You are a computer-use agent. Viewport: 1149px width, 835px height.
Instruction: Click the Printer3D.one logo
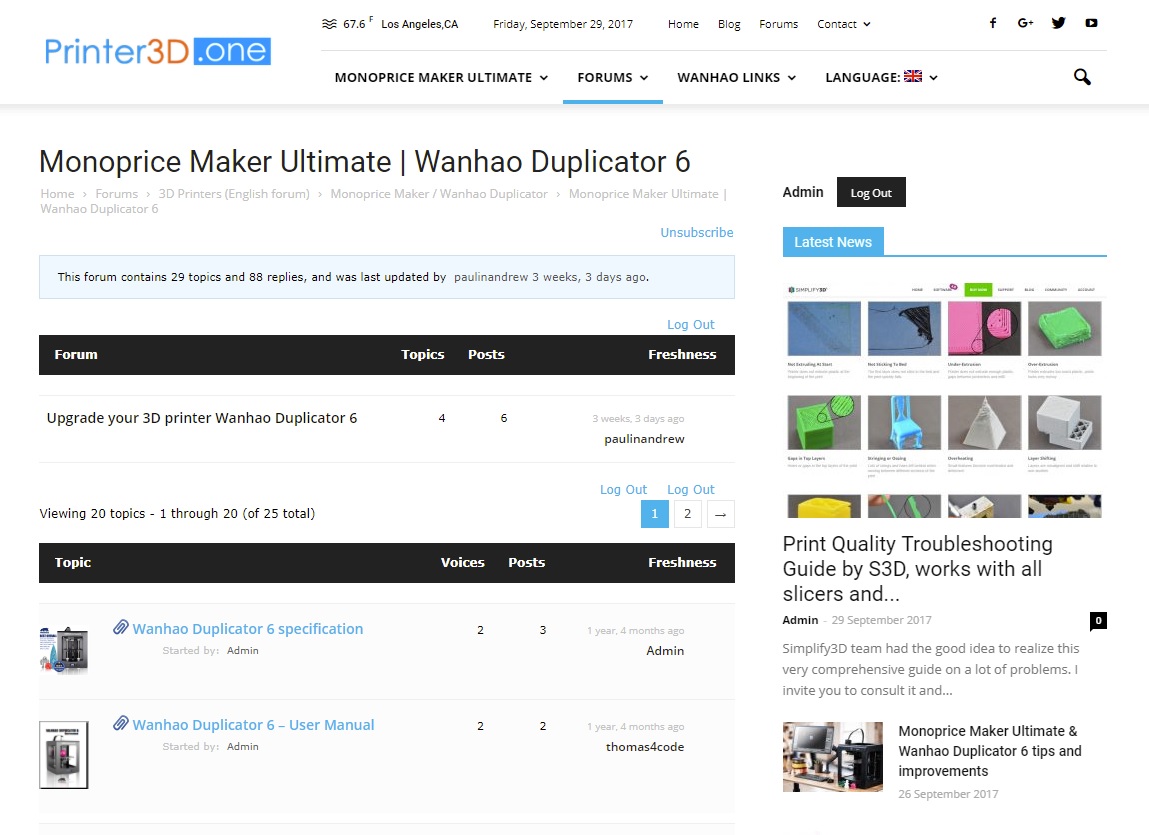point(158,51)
